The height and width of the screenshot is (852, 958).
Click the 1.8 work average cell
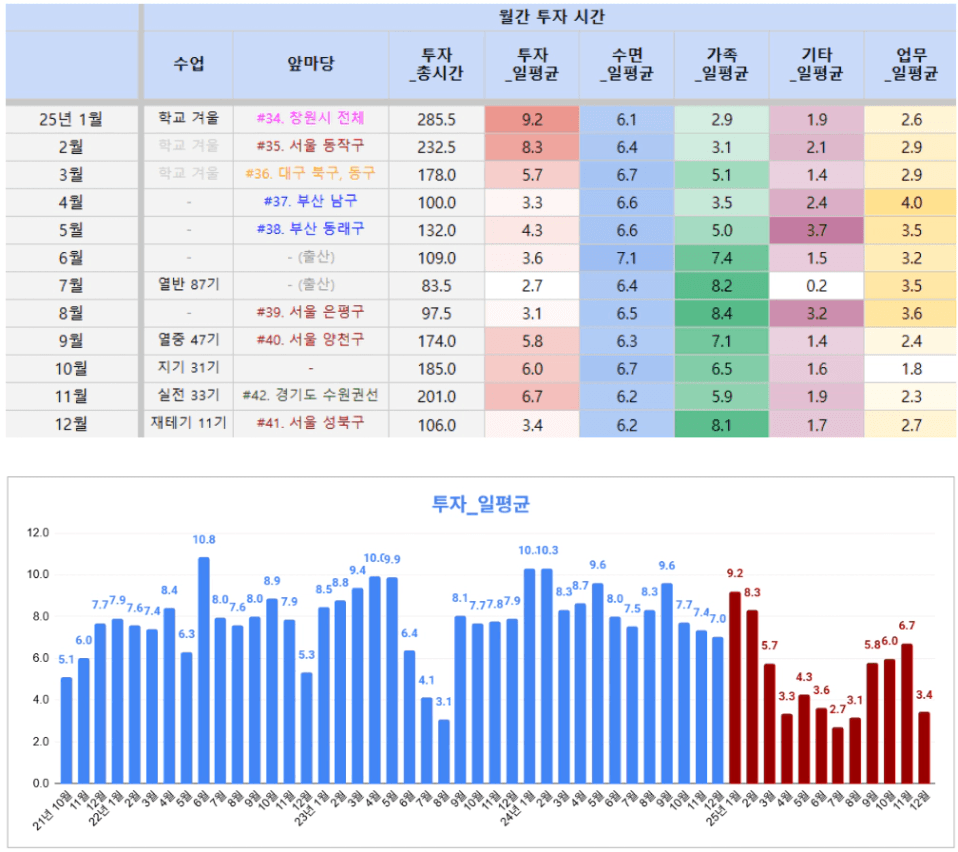pyautogui.click(x=910, y=369)
